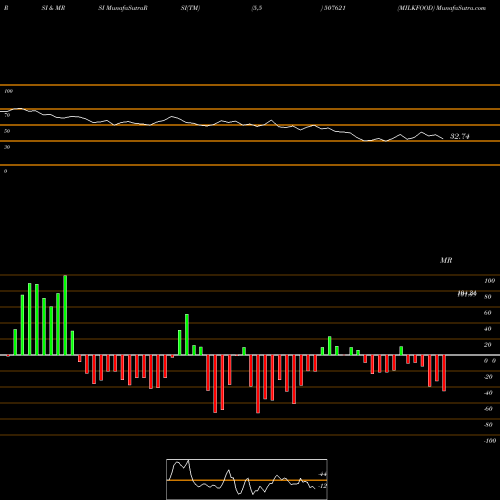
Task: Click the RSI 30 axis label
Action: (x=7, y=147)
